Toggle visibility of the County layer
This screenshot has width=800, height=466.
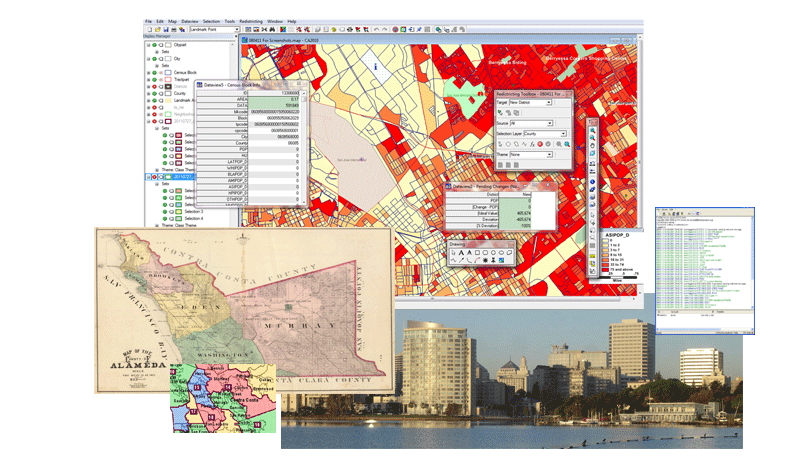click(156, 94)
